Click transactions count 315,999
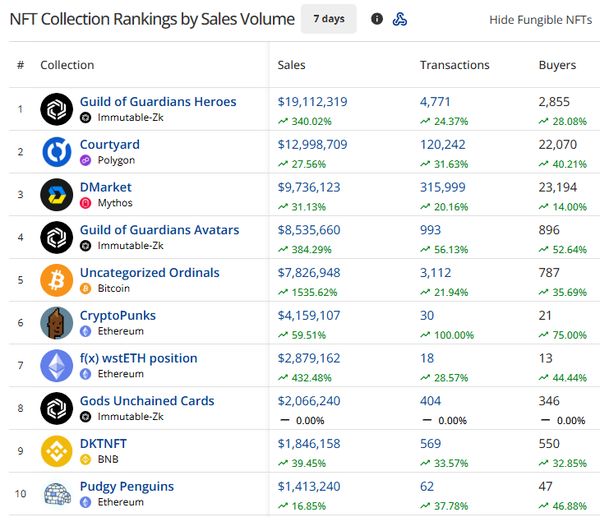 click(443, 187)
